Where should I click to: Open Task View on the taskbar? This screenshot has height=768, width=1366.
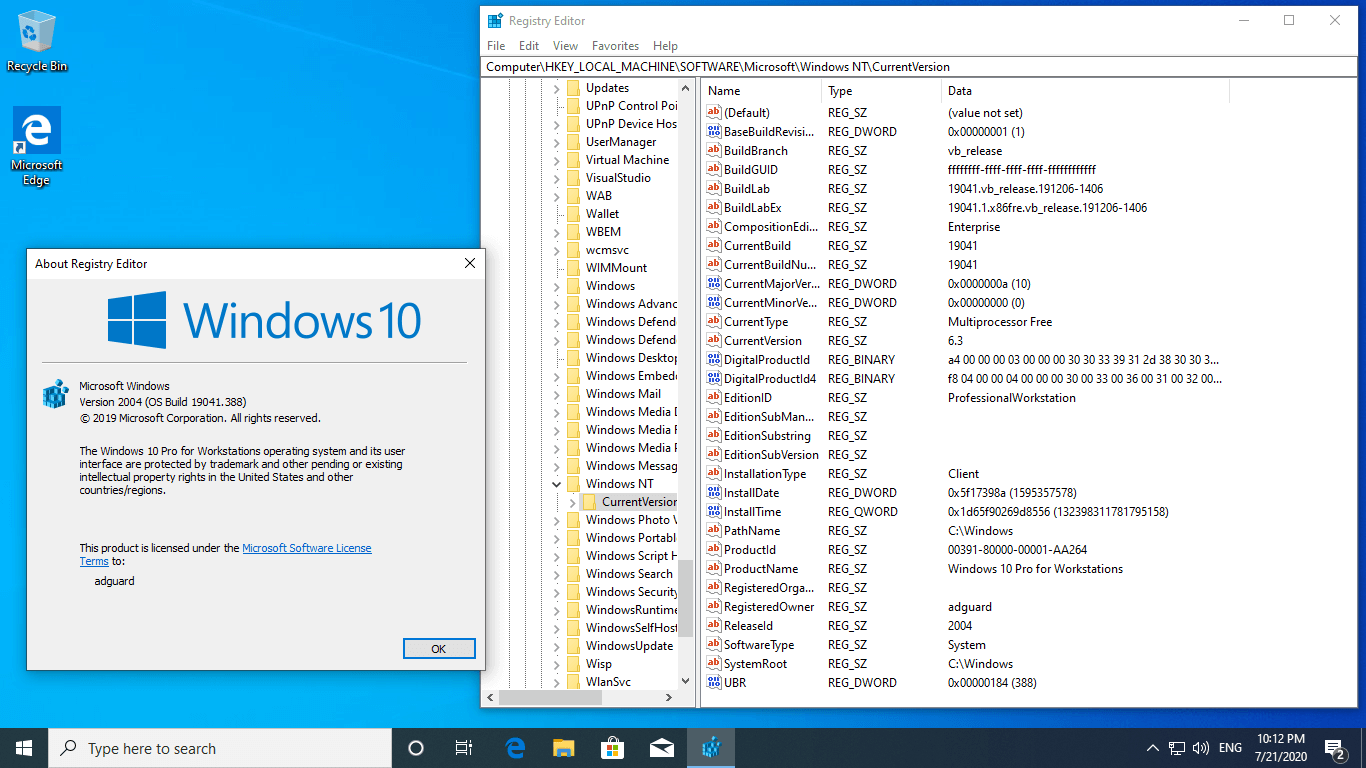(x=464, y=748)
